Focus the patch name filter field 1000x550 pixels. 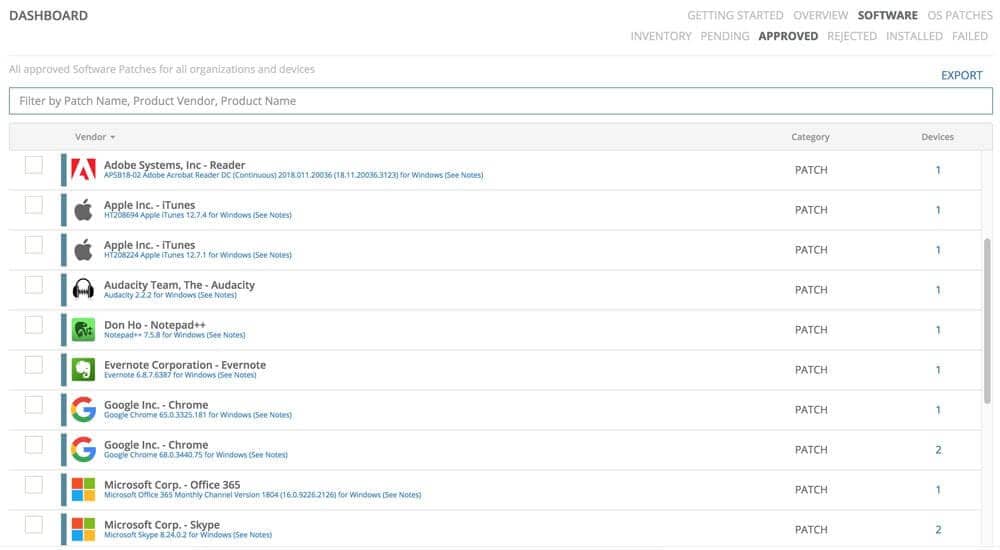501,101
